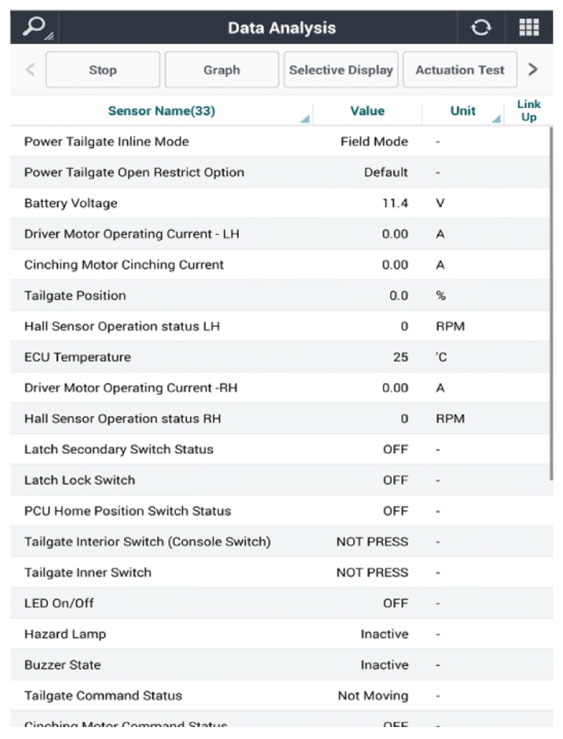Screen dimensions: 563x739
Task: Launch the Actuation Test
Action: pyautogui.click(x=460, y=70)
